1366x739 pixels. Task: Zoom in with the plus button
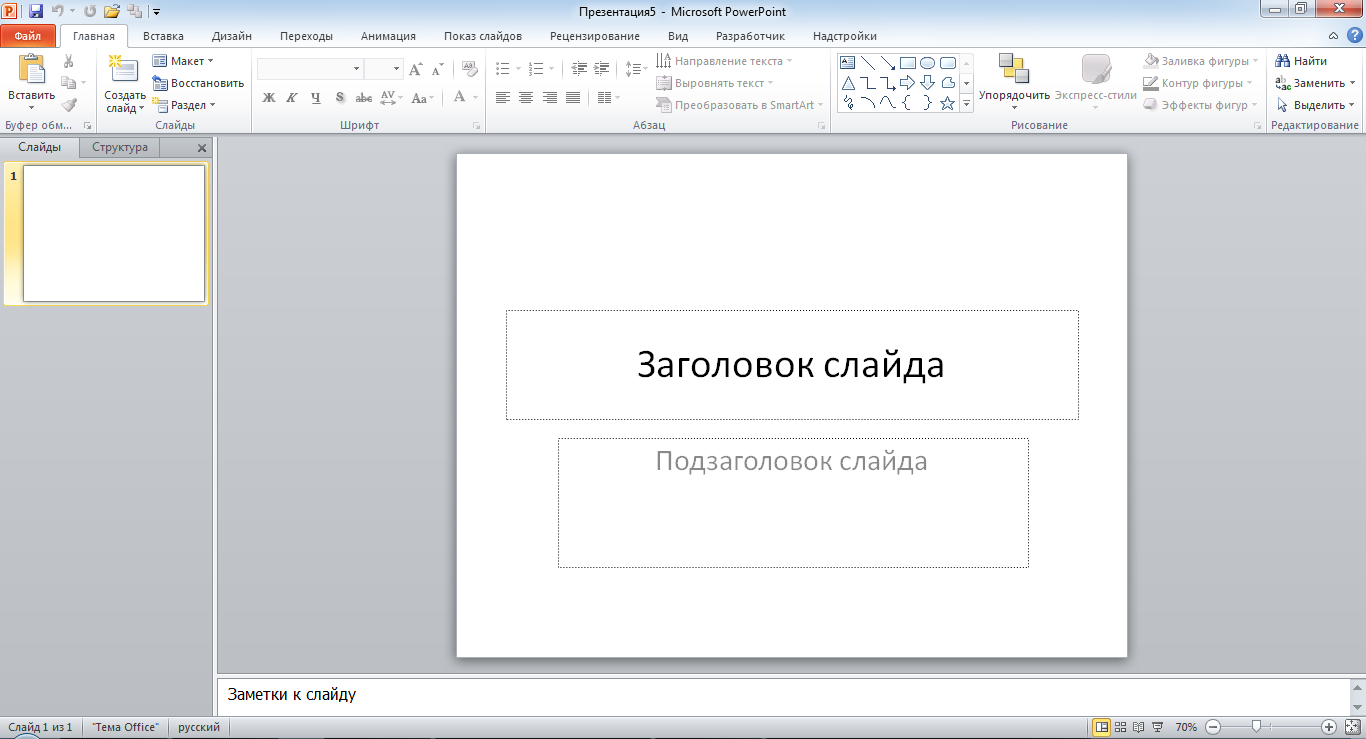pos(1329,727)
